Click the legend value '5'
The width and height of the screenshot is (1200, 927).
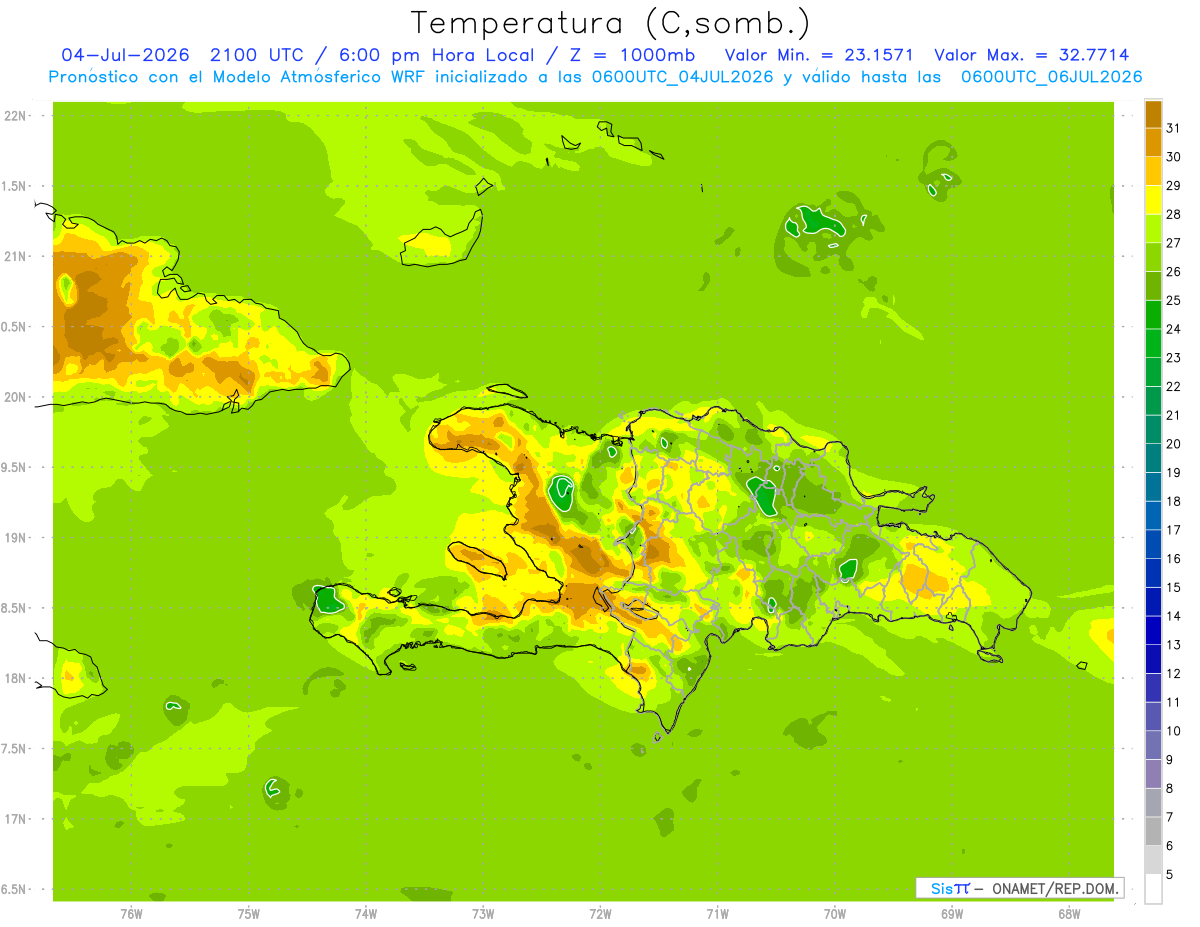point(1170,874)
